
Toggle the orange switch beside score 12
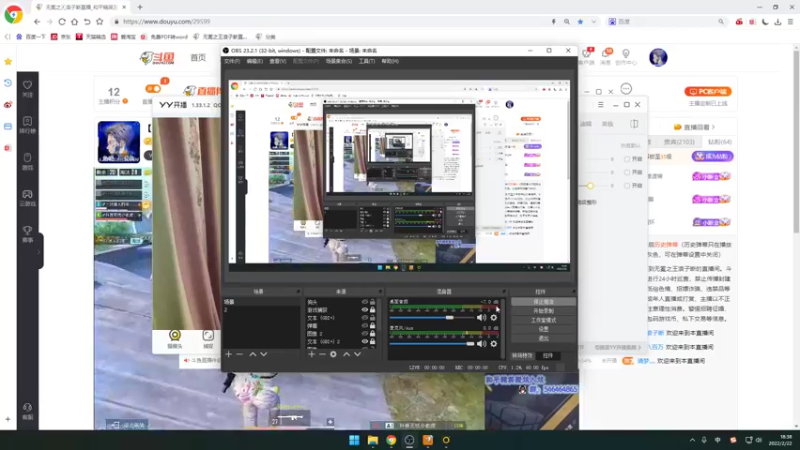click(x=153, y=88)
